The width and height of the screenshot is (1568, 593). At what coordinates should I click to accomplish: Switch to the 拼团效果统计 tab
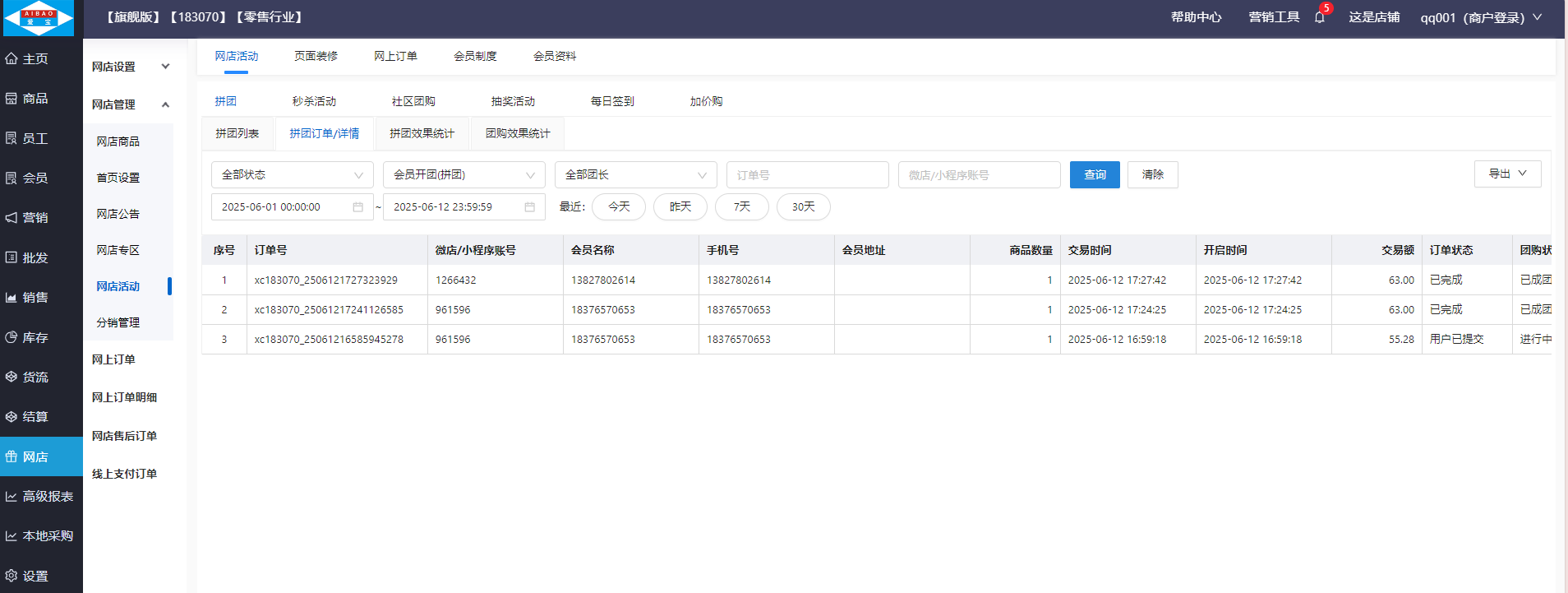(x=422, y=133)
